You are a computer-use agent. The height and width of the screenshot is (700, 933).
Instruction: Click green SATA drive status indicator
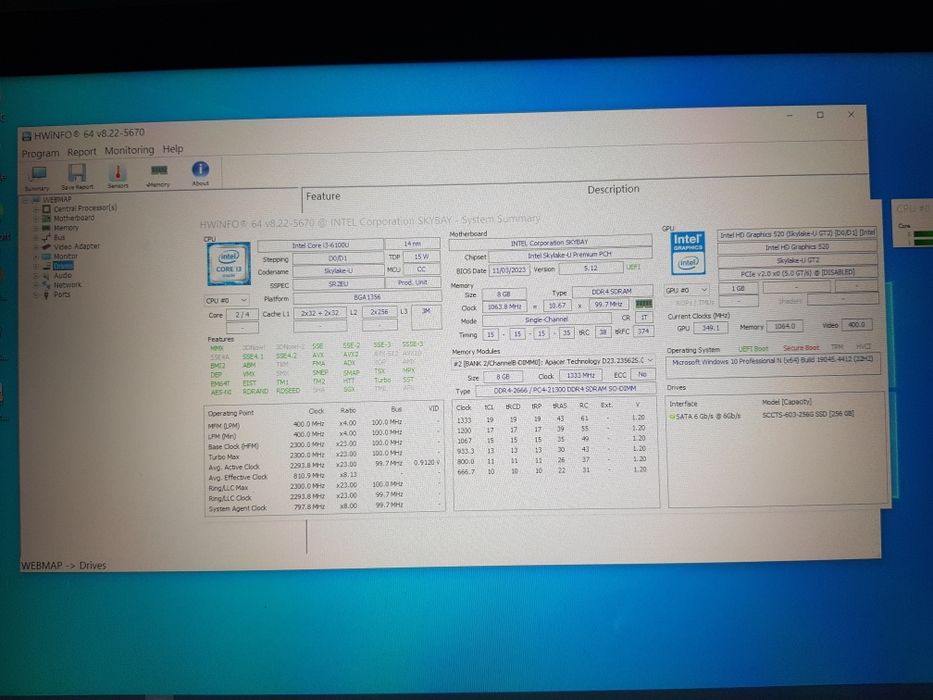(x=672, y=417)
